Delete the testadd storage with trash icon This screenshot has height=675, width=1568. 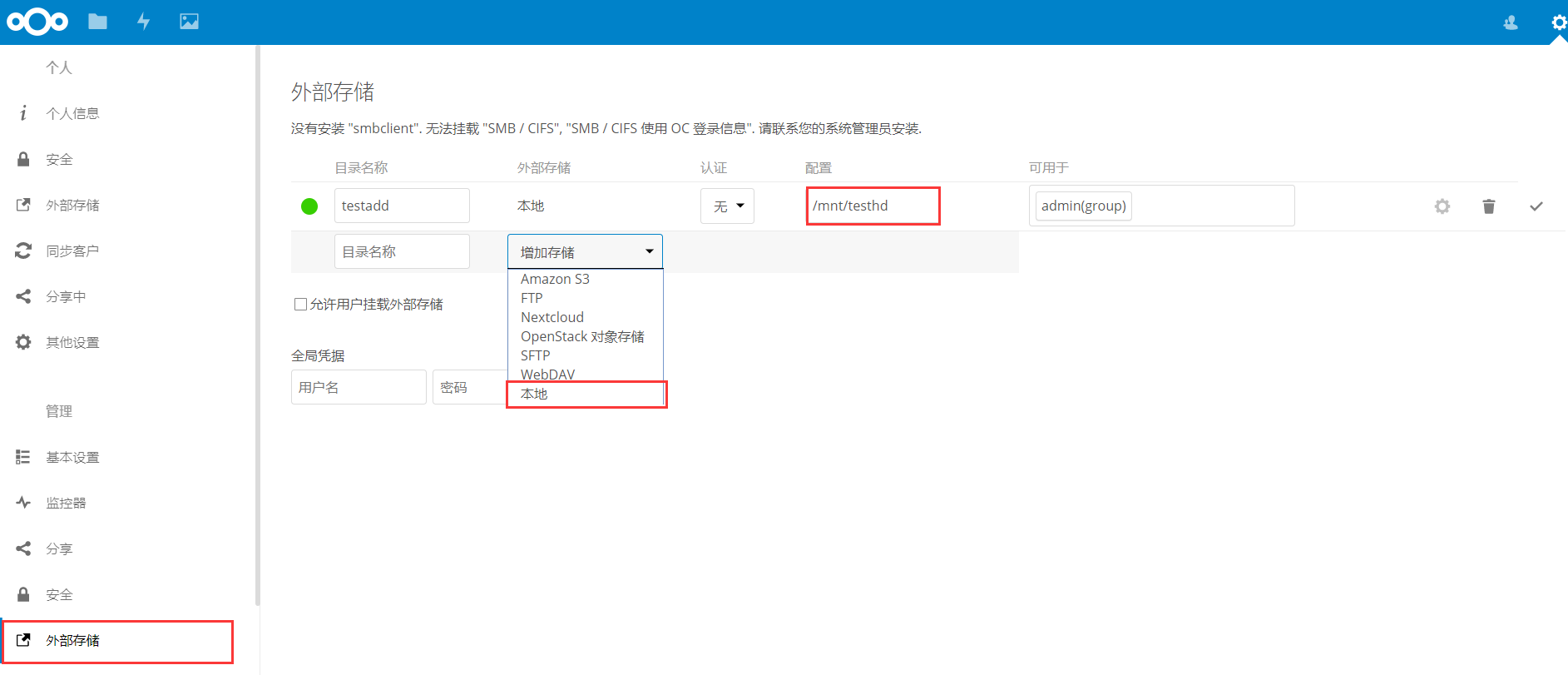tap(1489, 206)
